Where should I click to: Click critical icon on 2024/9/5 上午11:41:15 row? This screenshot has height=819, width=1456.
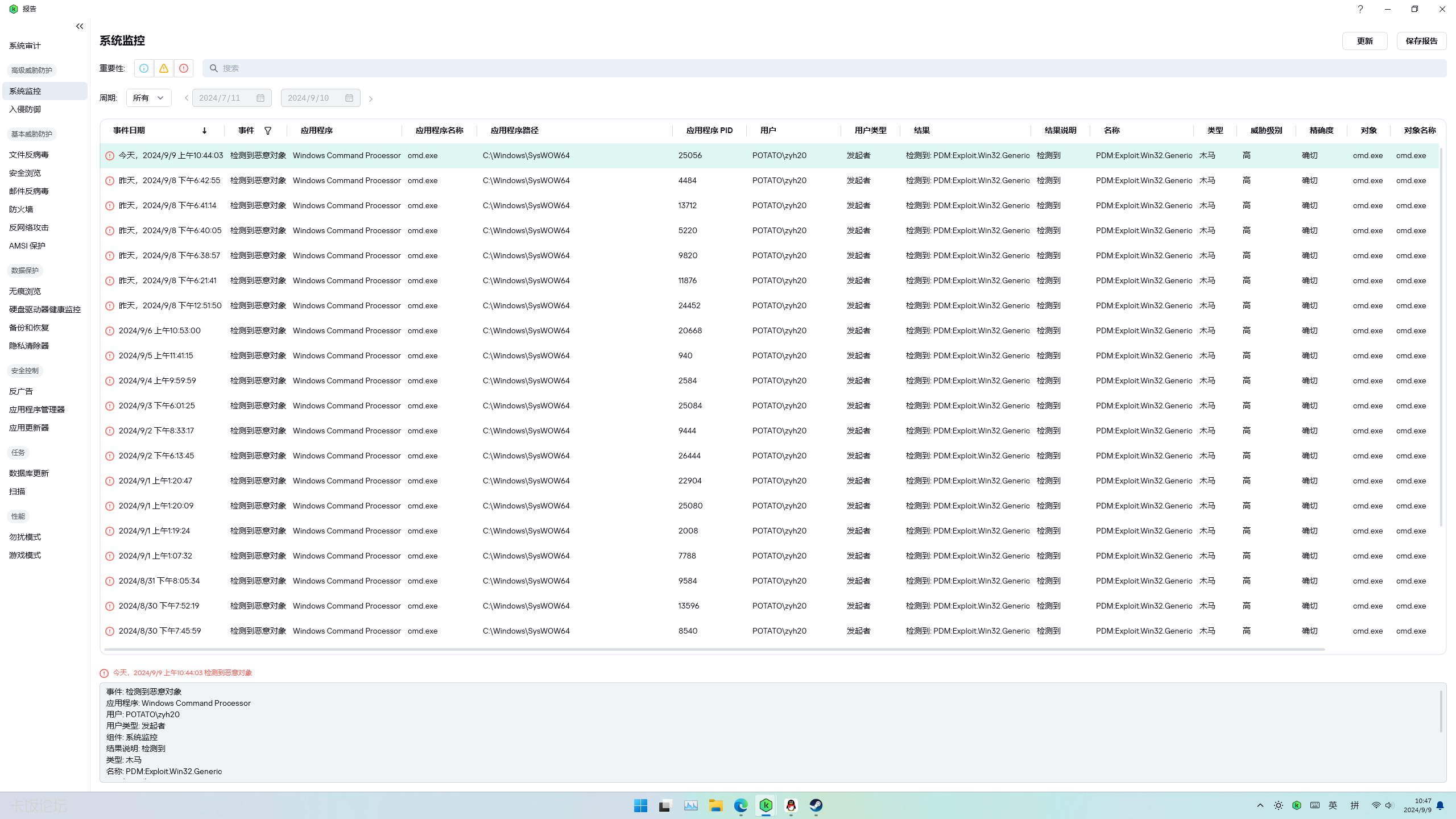coord(110,356)
